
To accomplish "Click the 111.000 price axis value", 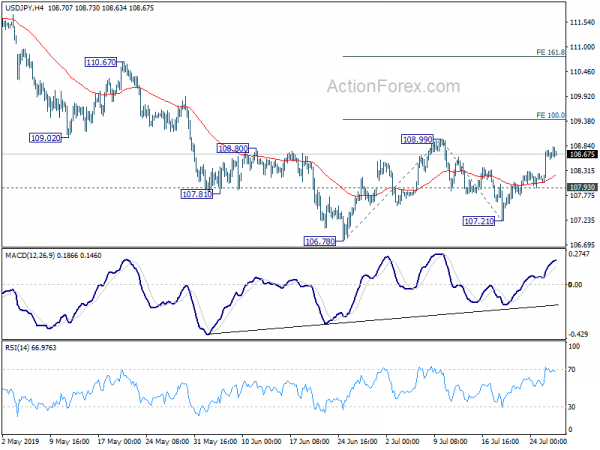I will point(582,47).
